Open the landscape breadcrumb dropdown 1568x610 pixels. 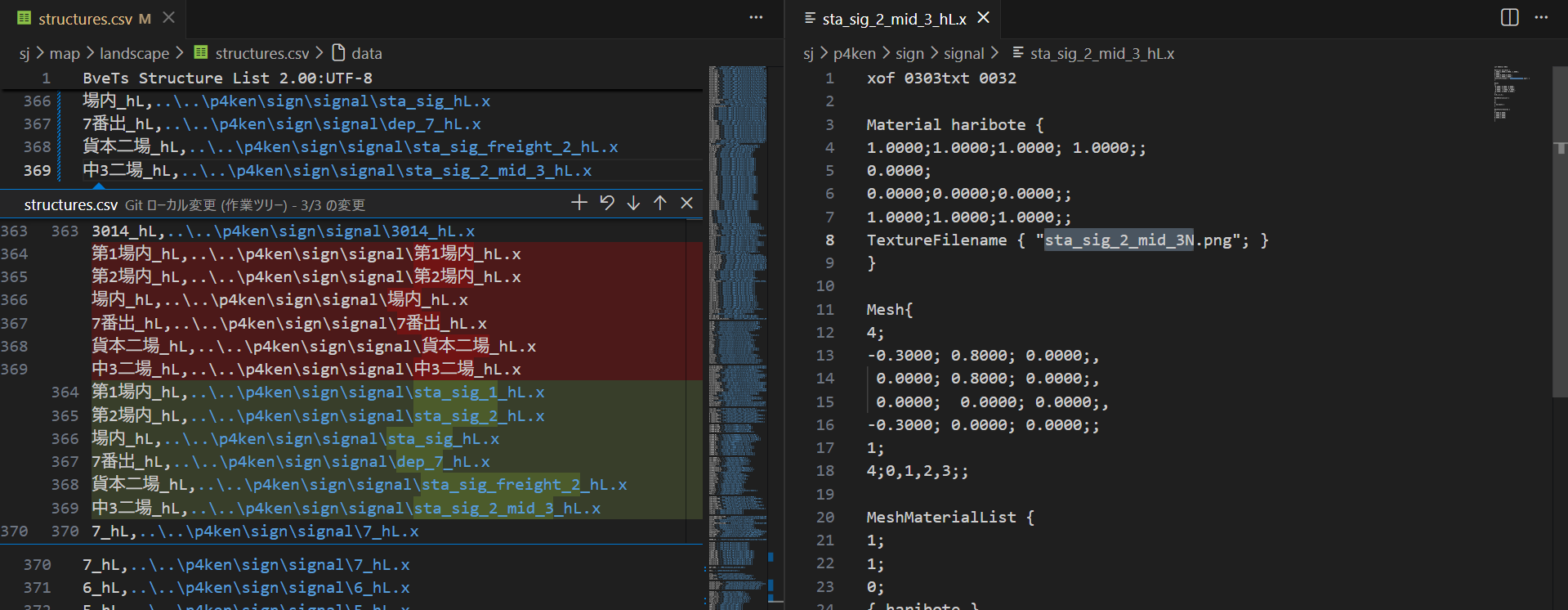pyautogui.click(x=134, y=53)
